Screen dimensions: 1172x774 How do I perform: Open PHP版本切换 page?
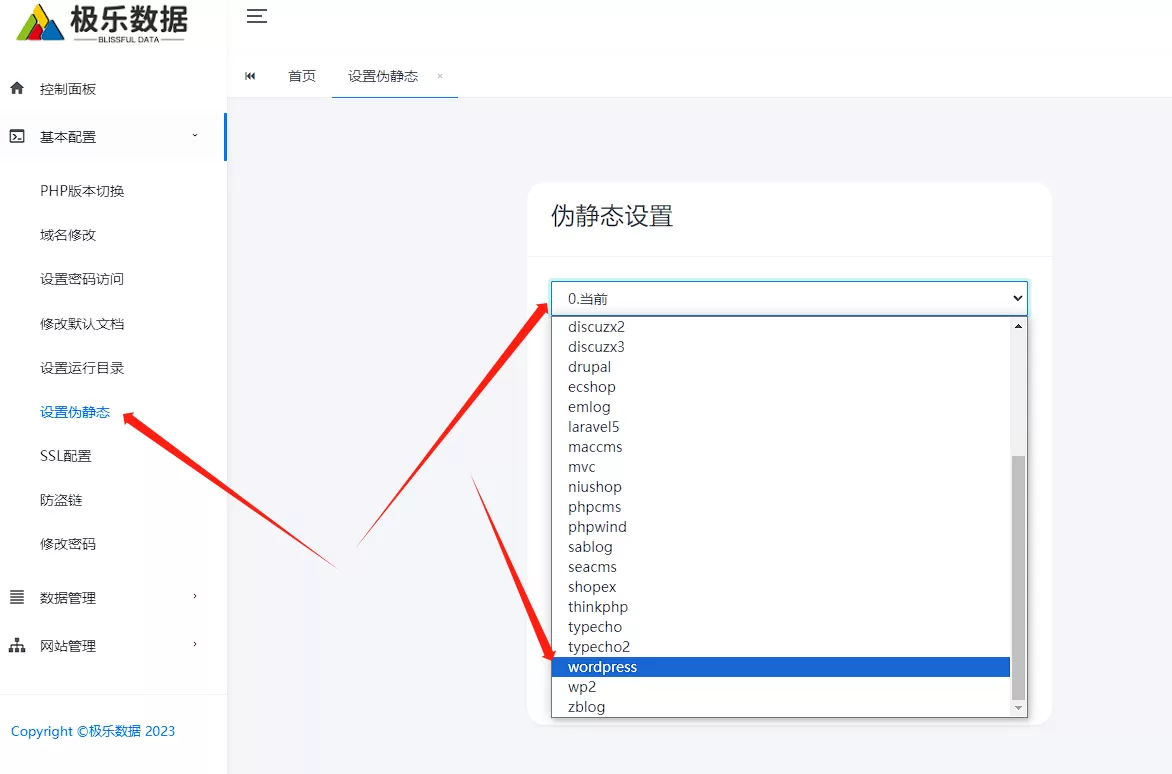coord(82,191)
